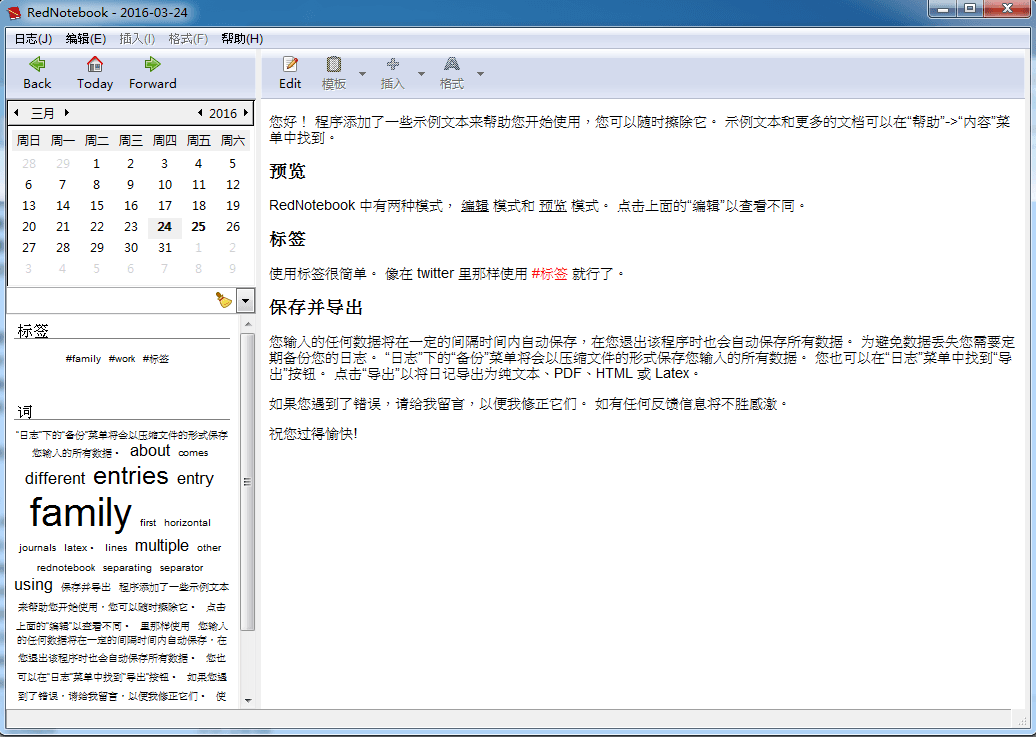Click the word 'different' in word cloud
The width and height of the screenshot is (1036, 737).
[x=55, y=478]
